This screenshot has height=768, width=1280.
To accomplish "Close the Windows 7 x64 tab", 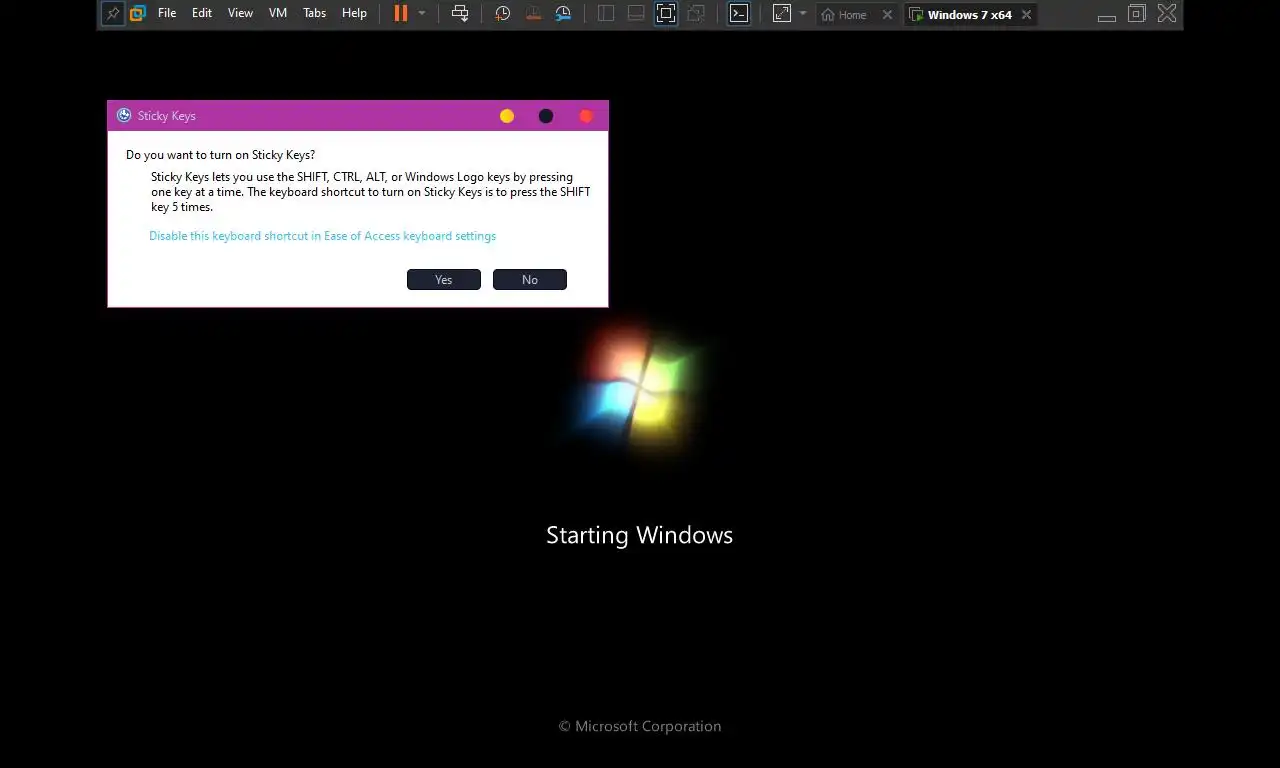I will (x=1026, y=15).
